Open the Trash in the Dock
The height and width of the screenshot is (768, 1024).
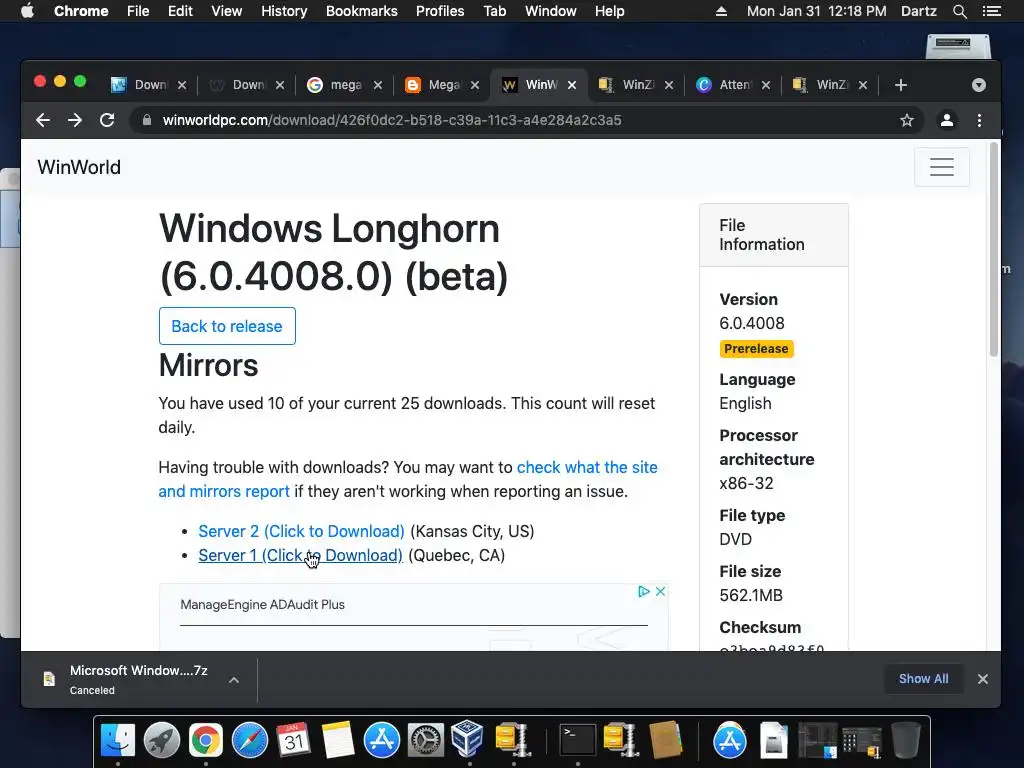pos(906,741)
